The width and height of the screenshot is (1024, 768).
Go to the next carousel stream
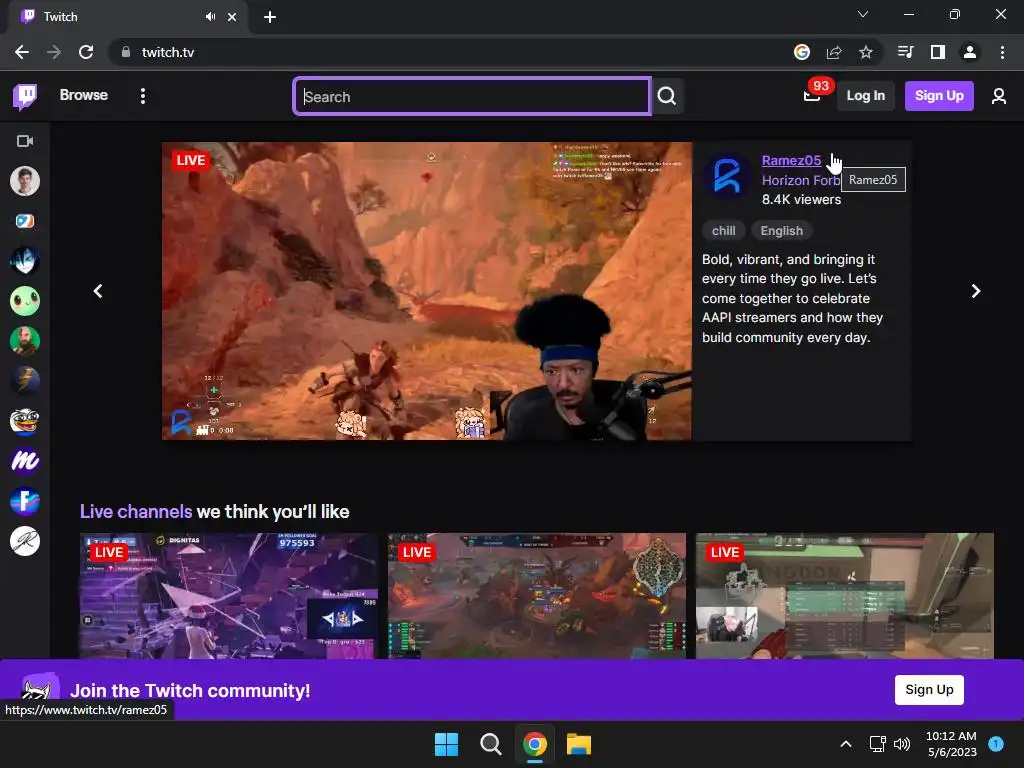coord(976,291)
